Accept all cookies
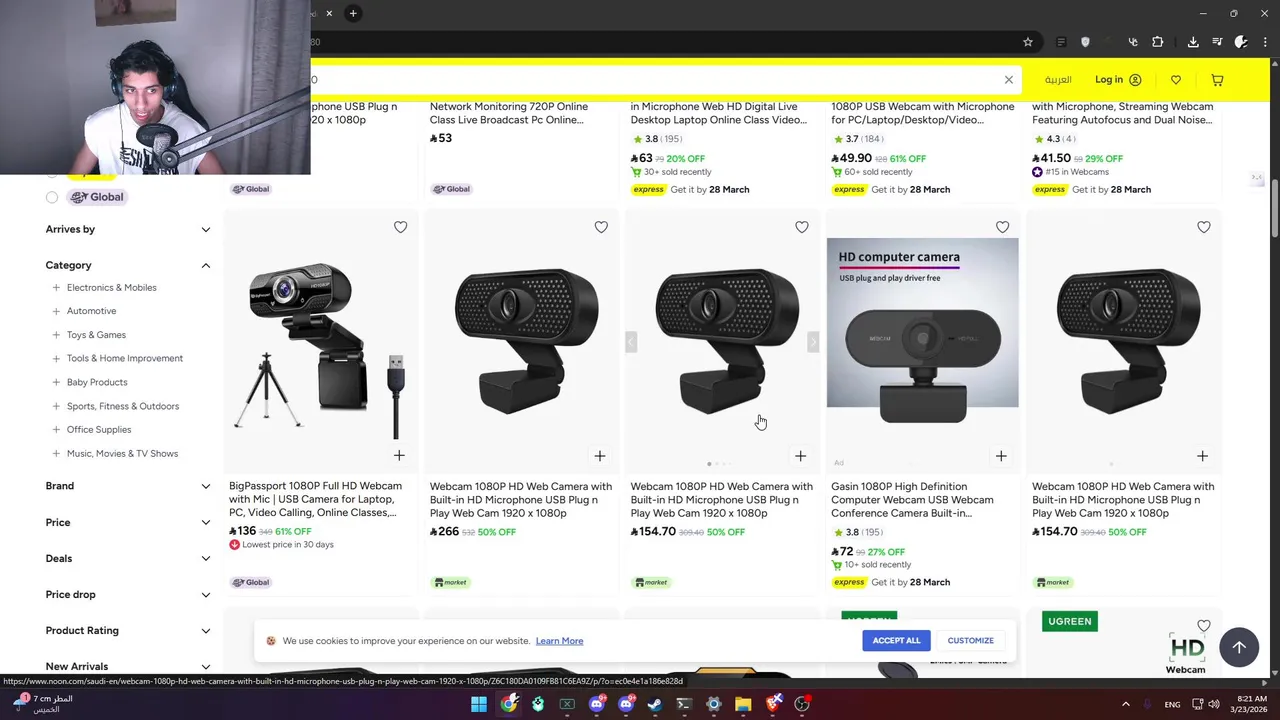The image size is (1280, 720). 896,641
